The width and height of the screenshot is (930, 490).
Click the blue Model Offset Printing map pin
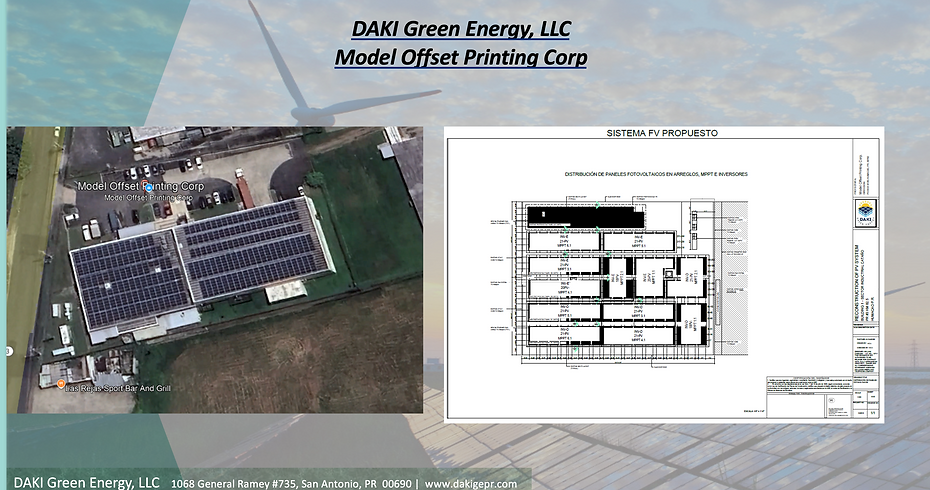148,187
